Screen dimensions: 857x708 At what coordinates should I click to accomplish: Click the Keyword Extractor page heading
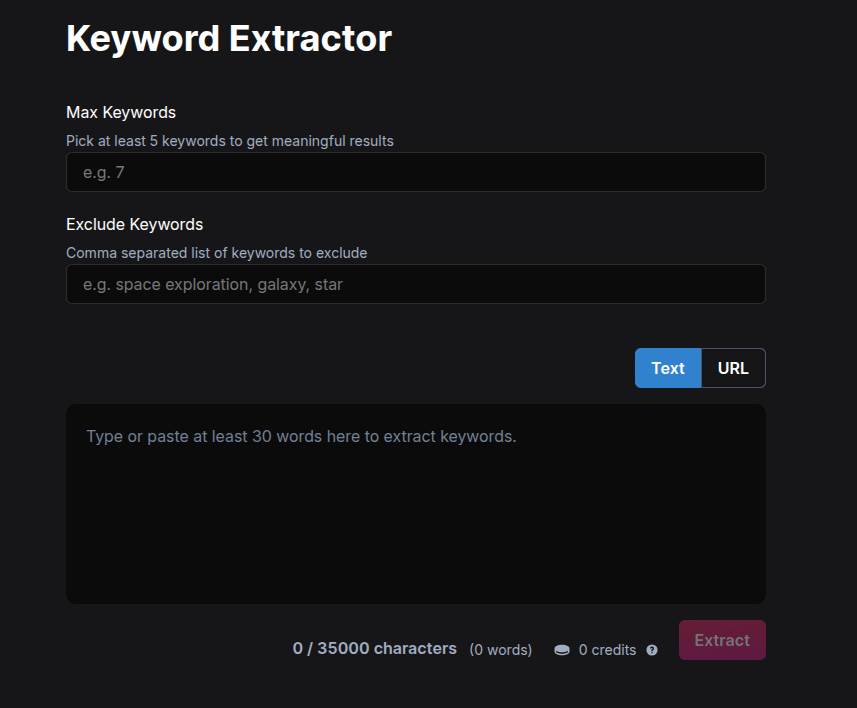[x=229, y=39]
